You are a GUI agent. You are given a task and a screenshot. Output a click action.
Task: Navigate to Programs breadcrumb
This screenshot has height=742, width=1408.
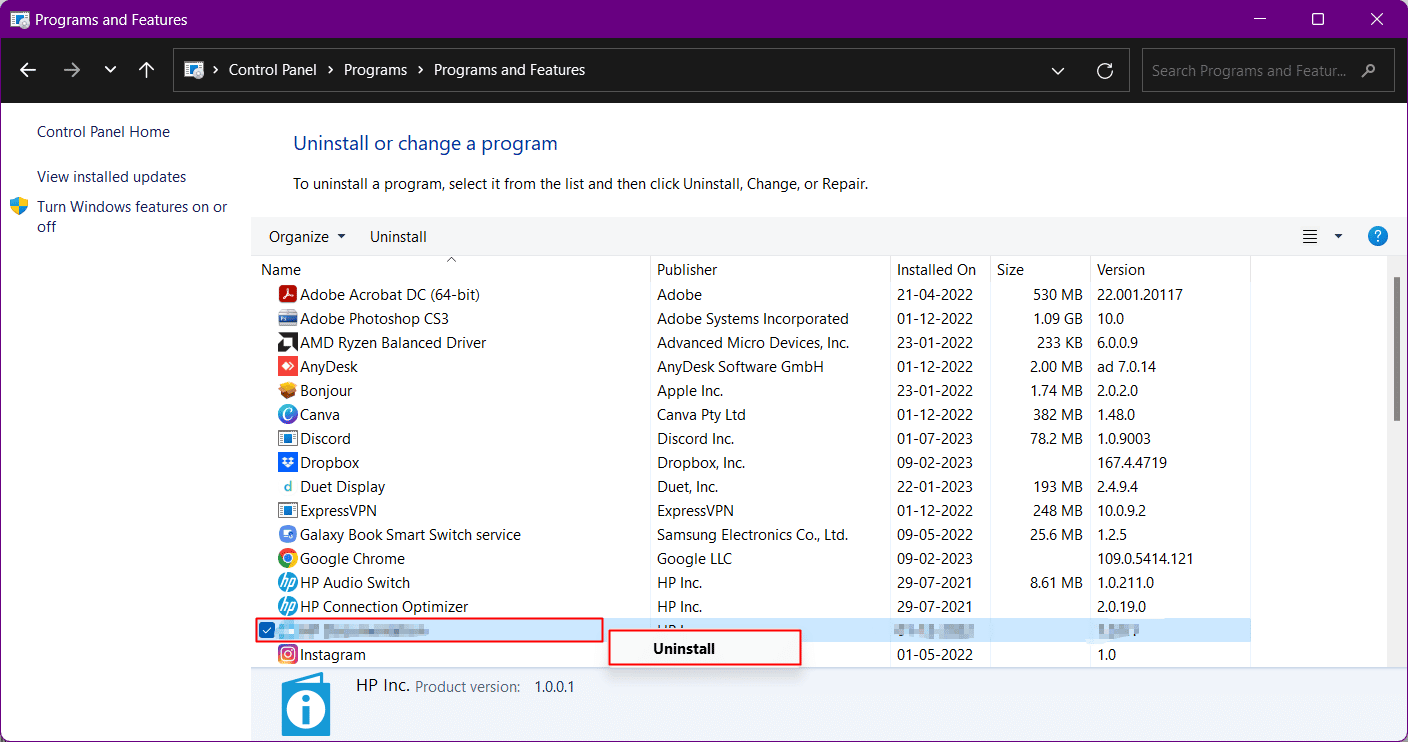375,70
